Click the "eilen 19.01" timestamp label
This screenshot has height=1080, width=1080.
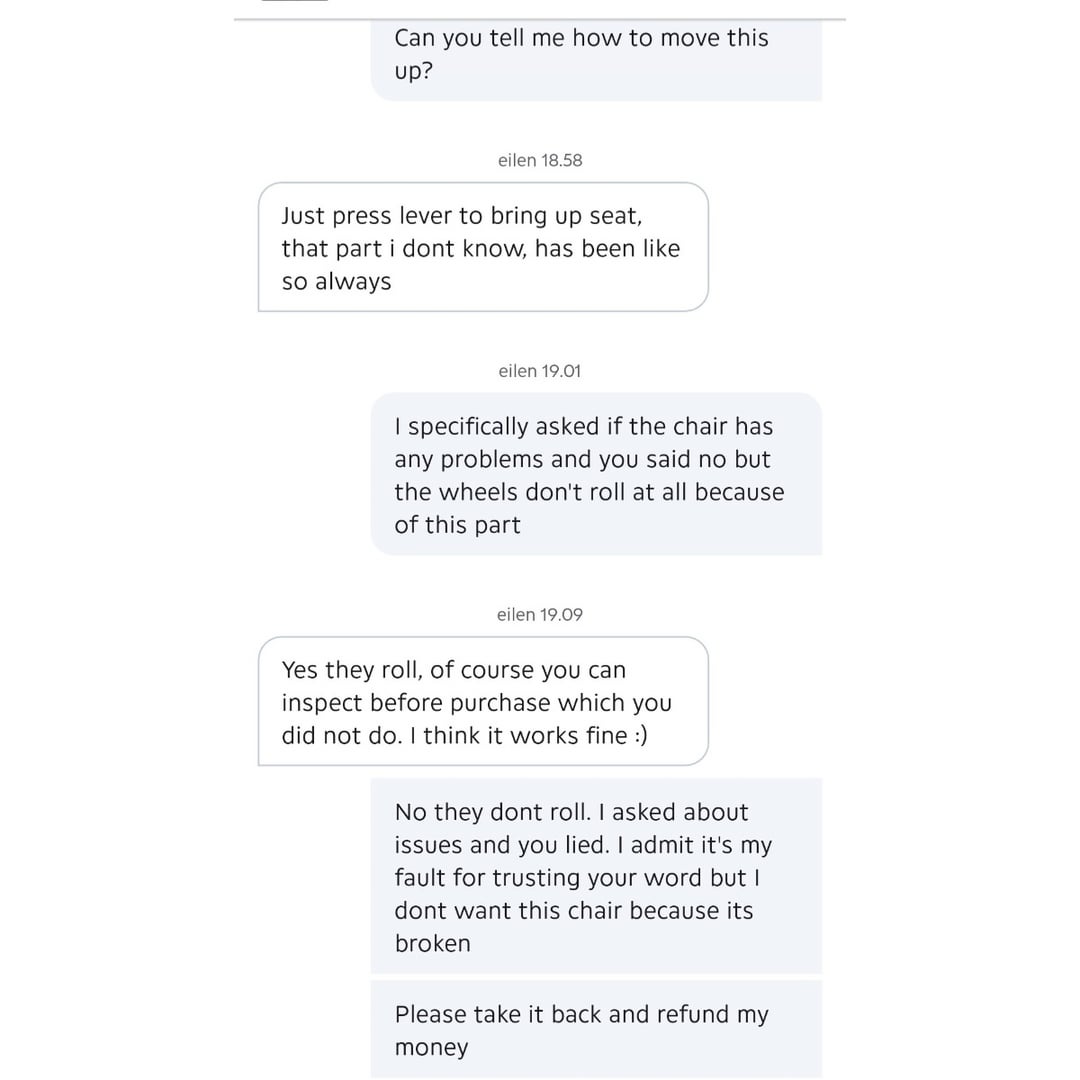tap(540, 371)
